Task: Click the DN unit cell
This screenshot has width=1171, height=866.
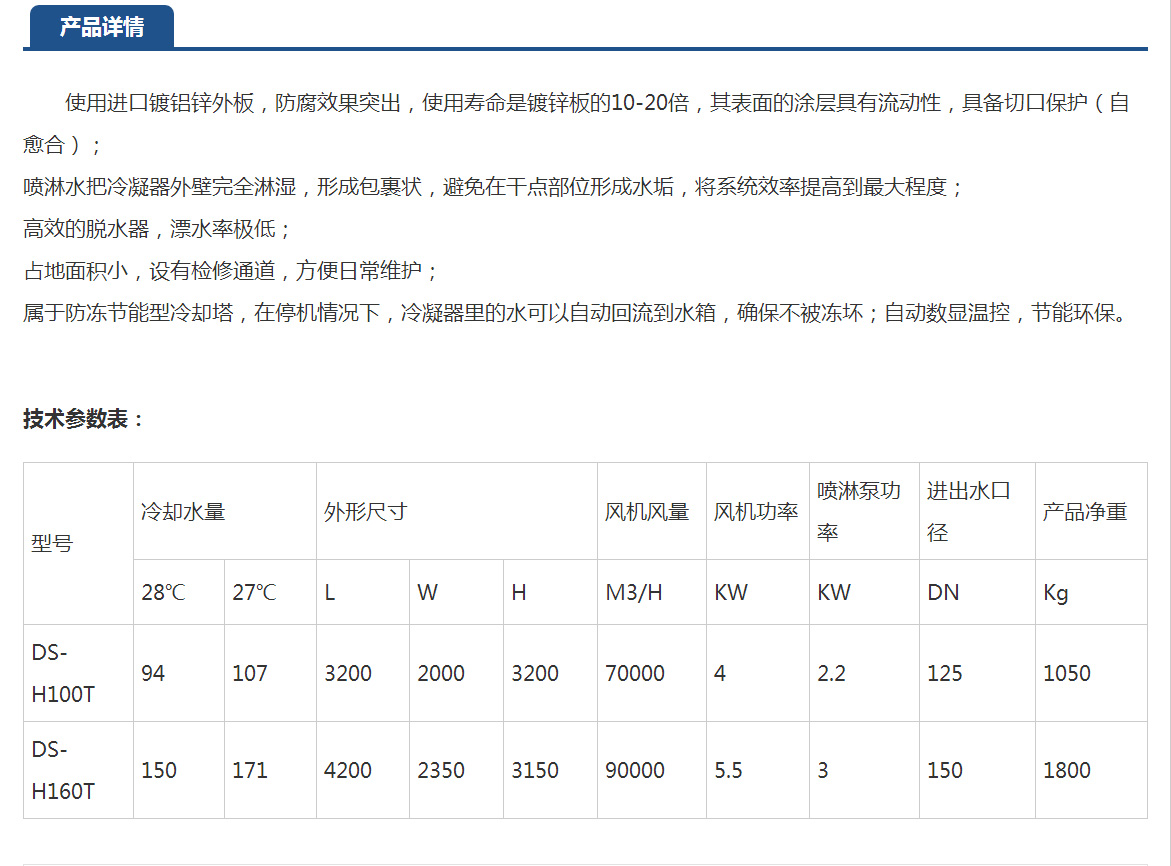Action: [943, 592]
